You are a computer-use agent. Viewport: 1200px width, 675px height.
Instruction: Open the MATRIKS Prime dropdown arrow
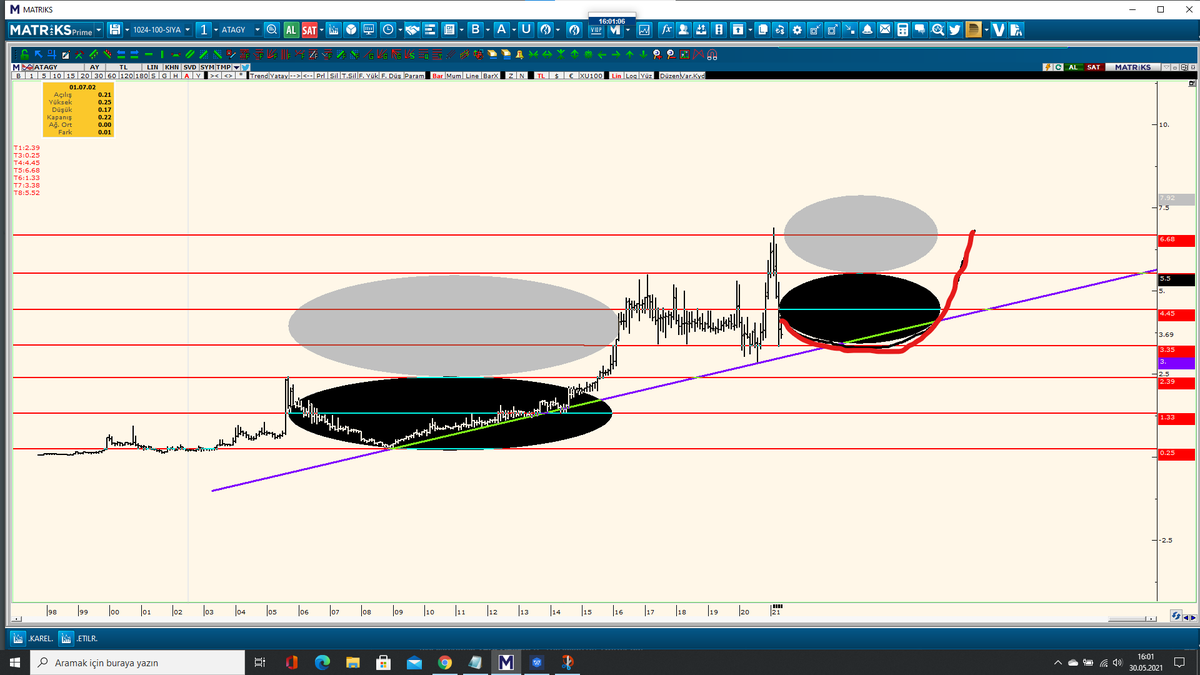coord(99,29)
